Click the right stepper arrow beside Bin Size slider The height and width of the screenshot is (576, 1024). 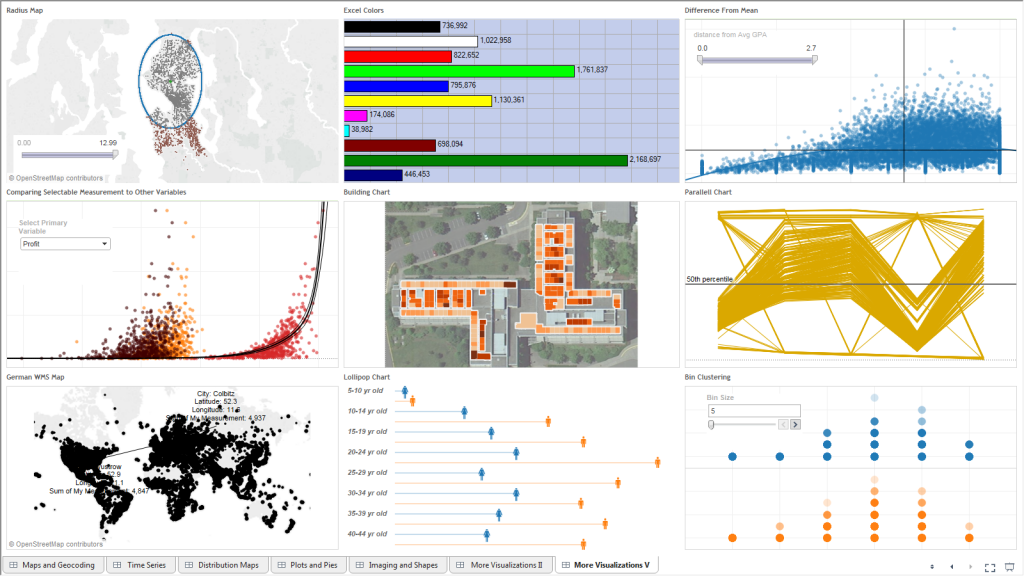pos(796,424)
